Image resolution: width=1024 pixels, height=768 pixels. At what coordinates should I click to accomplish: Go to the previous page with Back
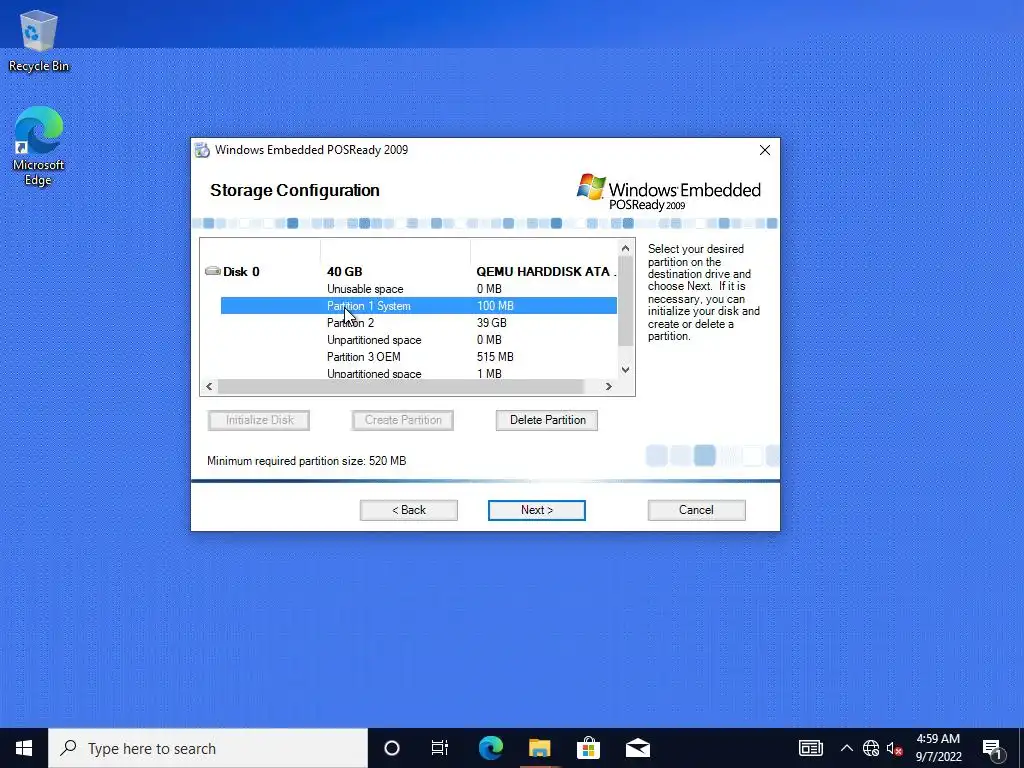click(409, 510)
